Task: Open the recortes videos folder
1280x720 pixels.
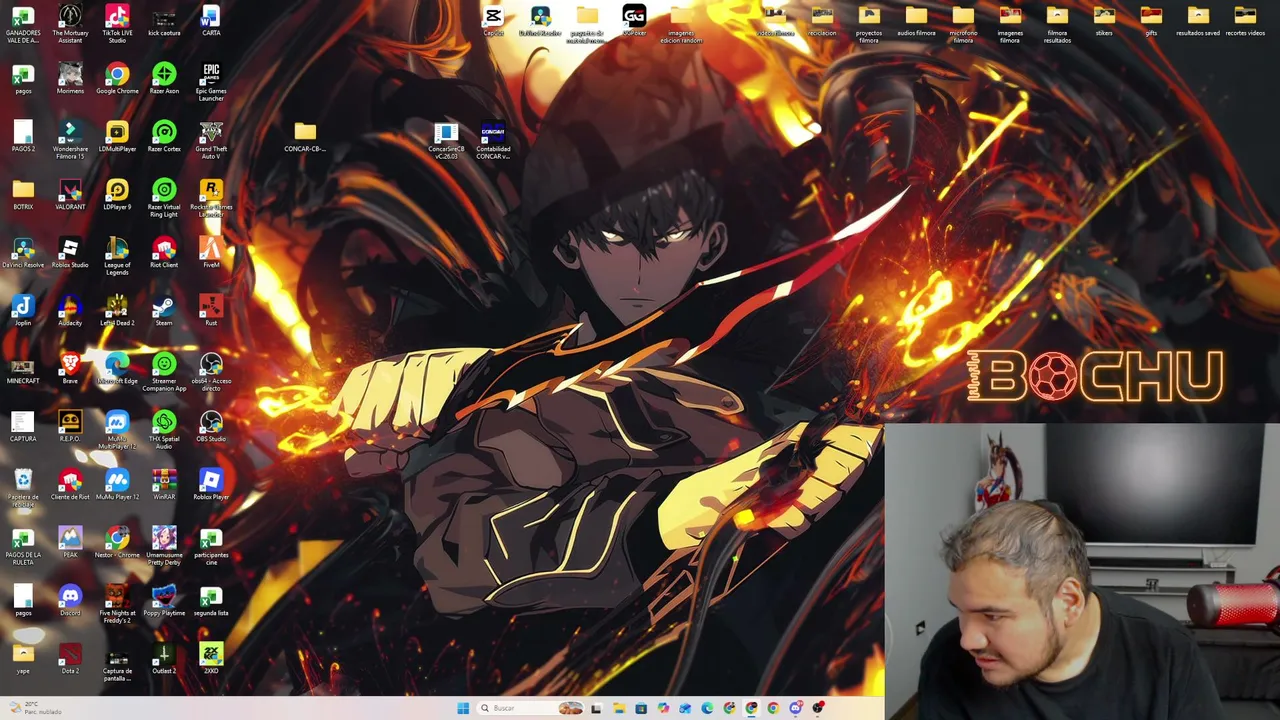Action: click(x=1245, y=21)
